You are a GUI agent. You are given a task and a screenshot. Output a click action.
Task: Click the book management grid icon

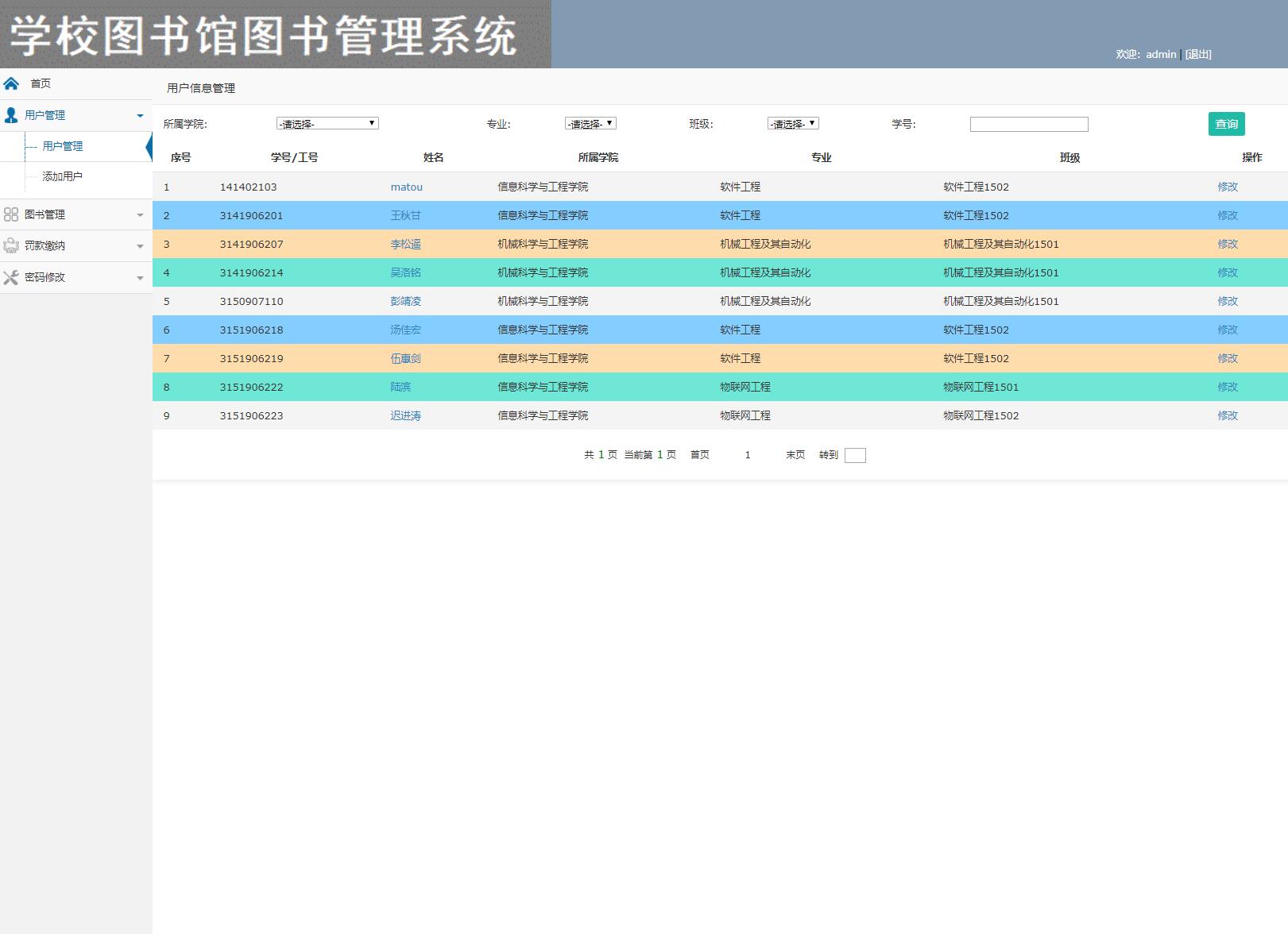tap(11, 214)
